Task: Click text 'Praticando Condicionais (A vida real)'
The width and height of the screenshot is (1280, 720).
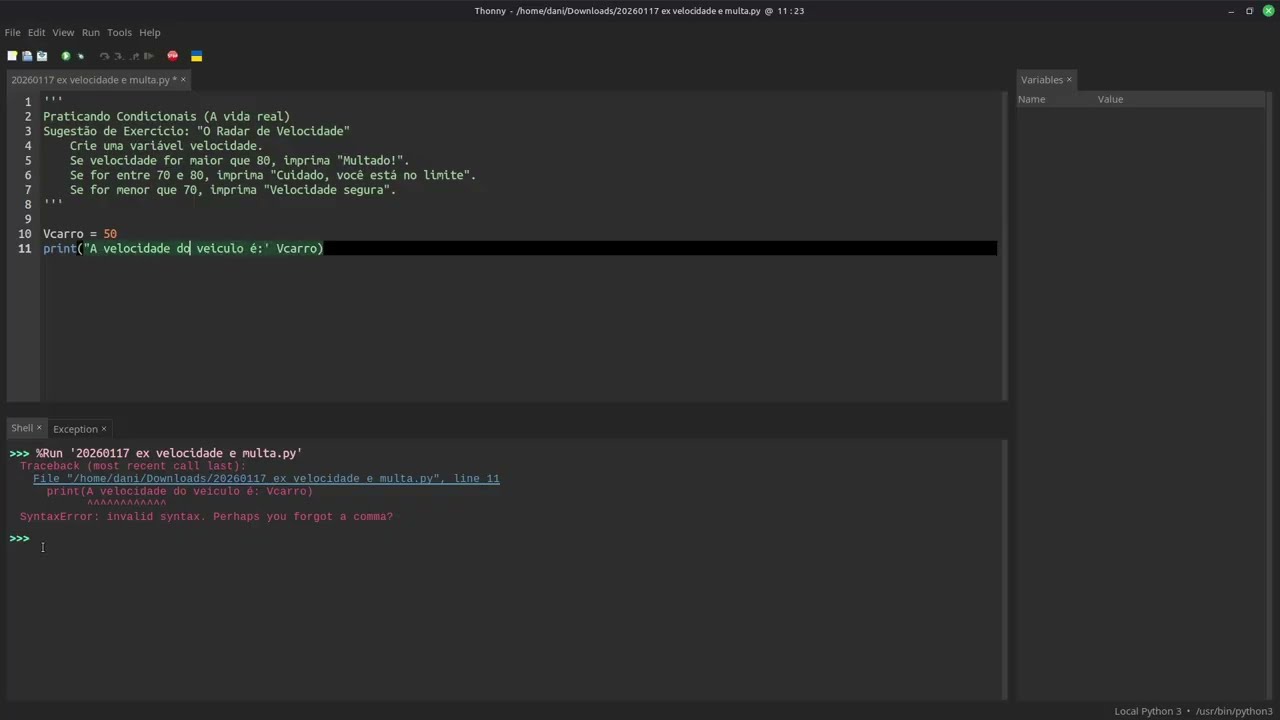Action: click(166, 117)
